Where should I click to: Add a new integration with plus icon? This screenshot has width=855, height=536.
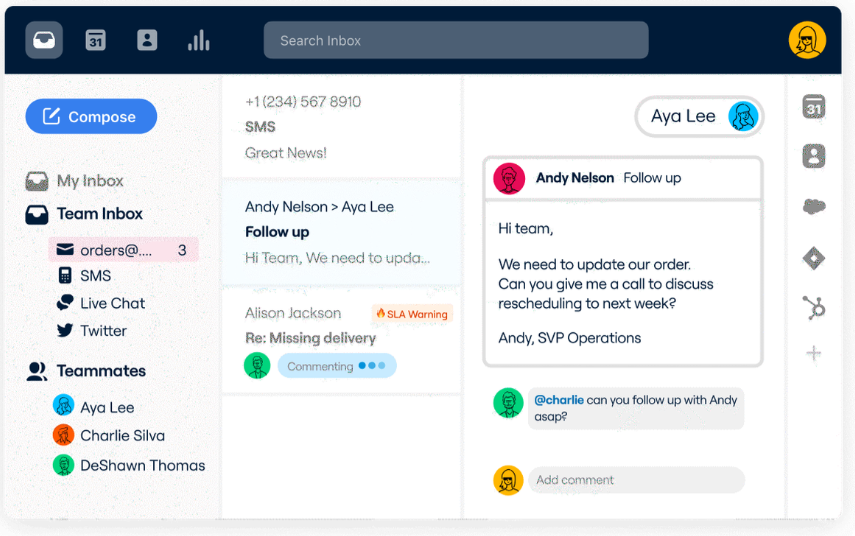click(x=814, y=353)
